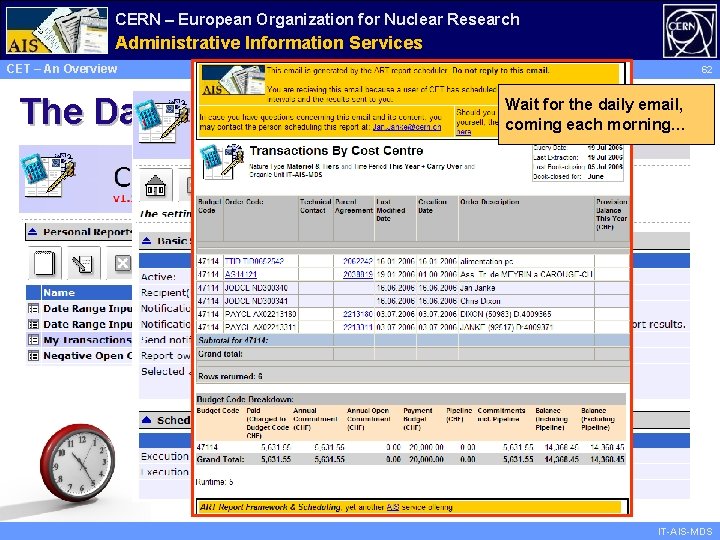Open parent agreement 2213180 link

(x=358, y=314)
